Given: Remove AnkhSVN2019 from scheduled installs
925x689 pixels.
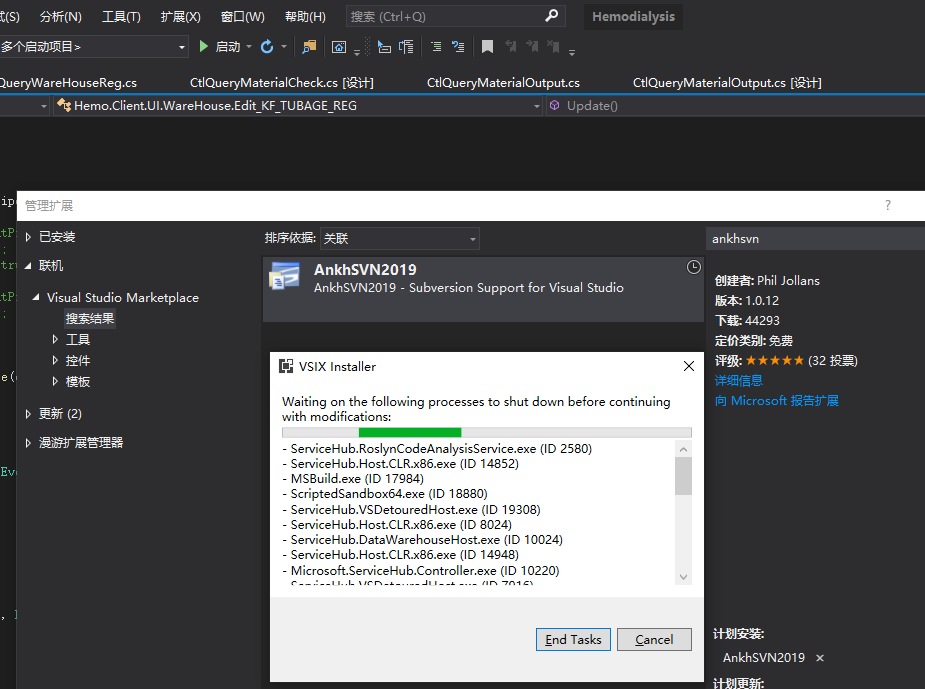Looking at the screenshot, I should [820, 658].
